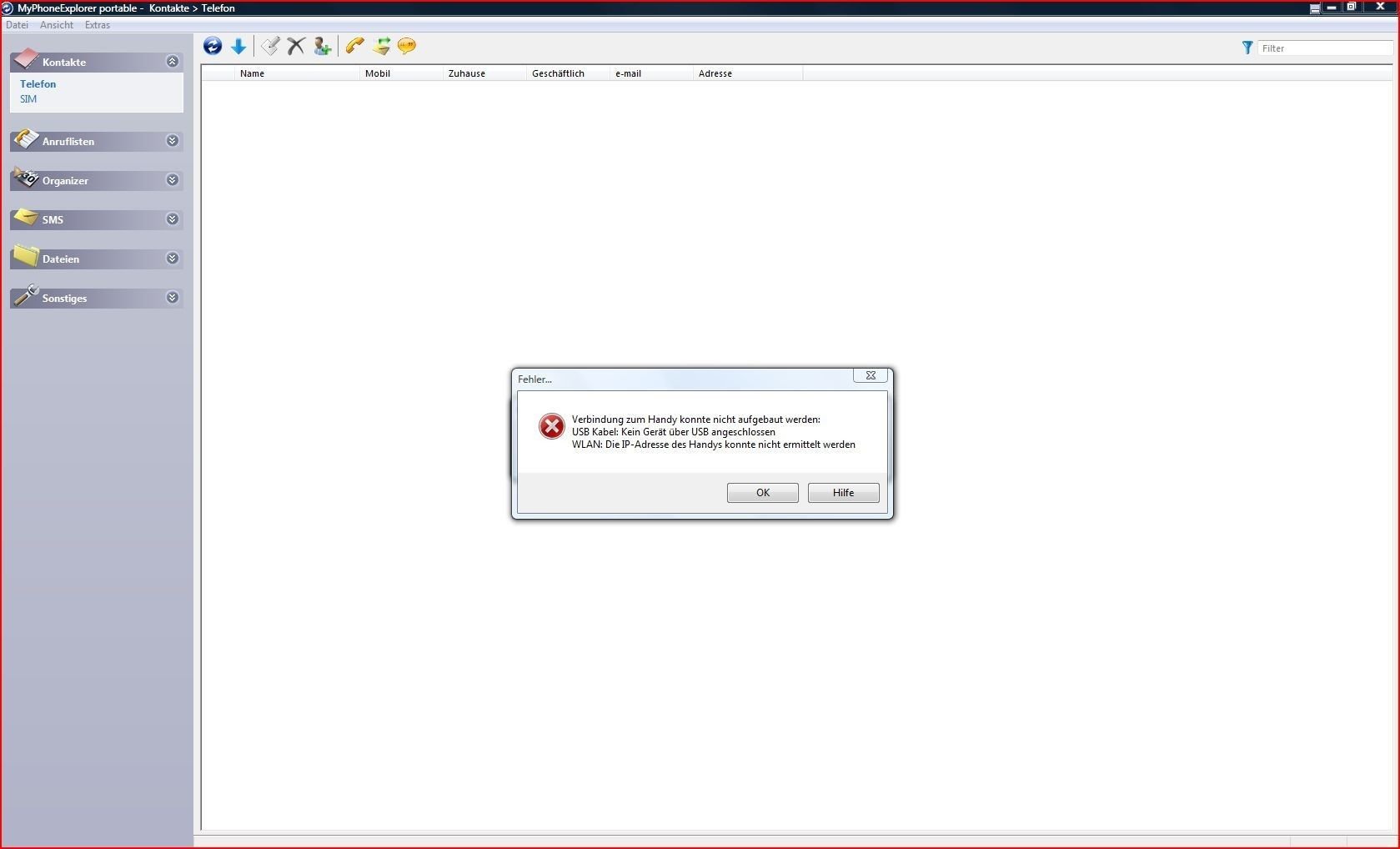Sort by the Adresse column header

[x=748, y=73]
